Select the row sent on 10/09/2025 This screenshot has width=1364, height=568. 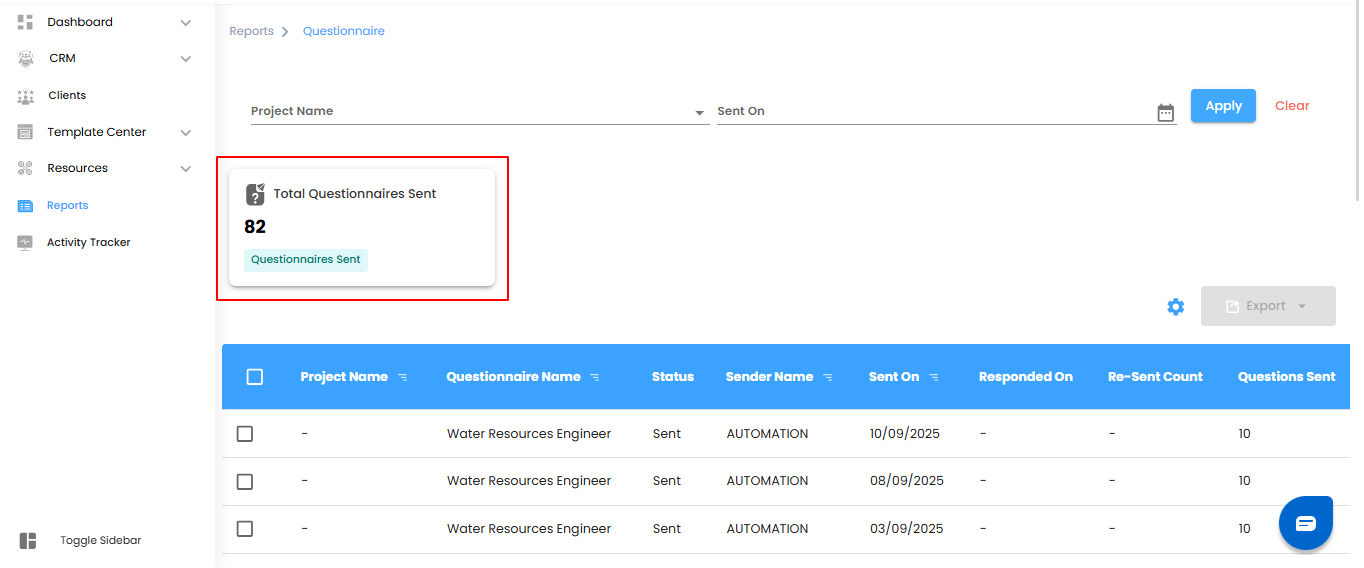(x=245, y=434)
